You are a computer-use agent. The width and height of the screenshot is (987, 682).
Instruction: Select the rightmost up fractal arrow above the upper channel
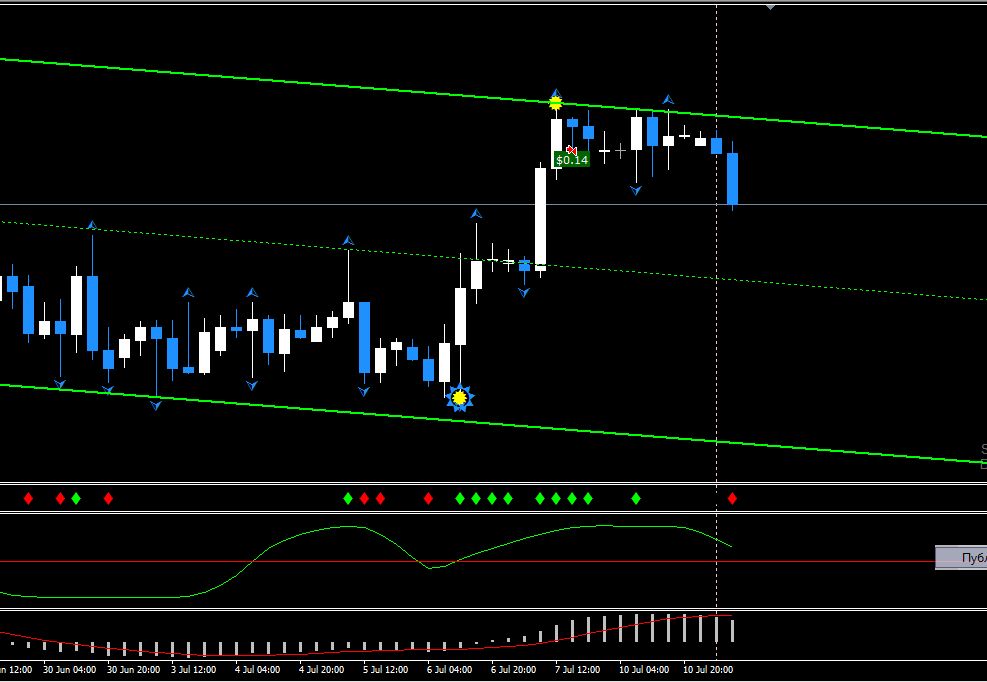point(668,99)
